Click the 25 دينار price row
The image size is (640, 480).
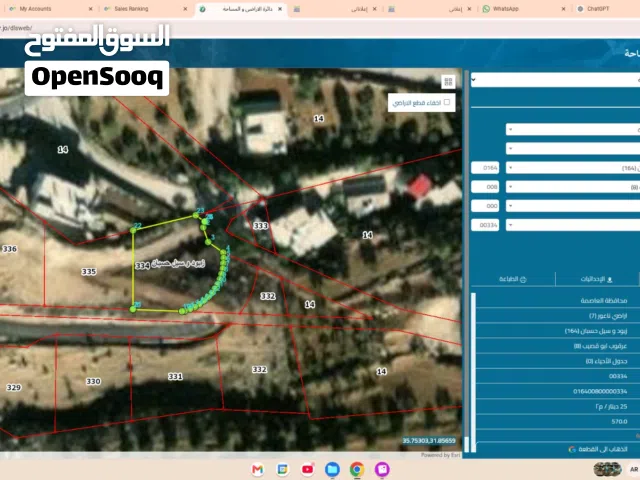(558, 407)
